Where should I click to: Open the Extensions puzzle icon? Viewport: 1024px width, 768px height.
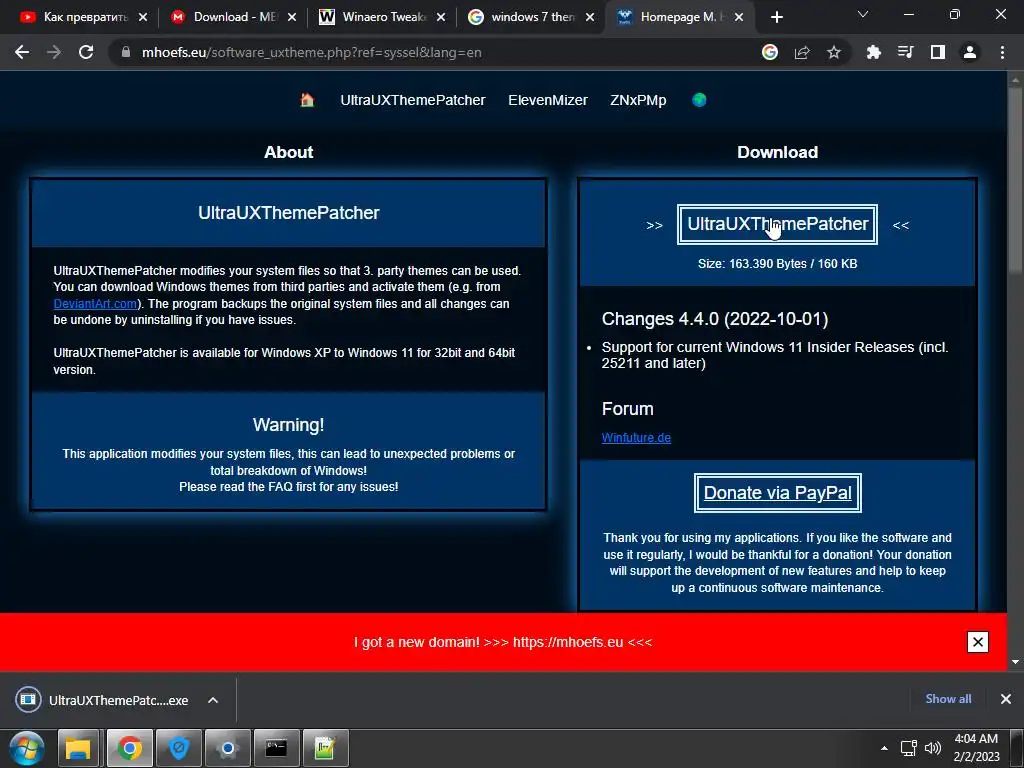click(x=874, y=52)
